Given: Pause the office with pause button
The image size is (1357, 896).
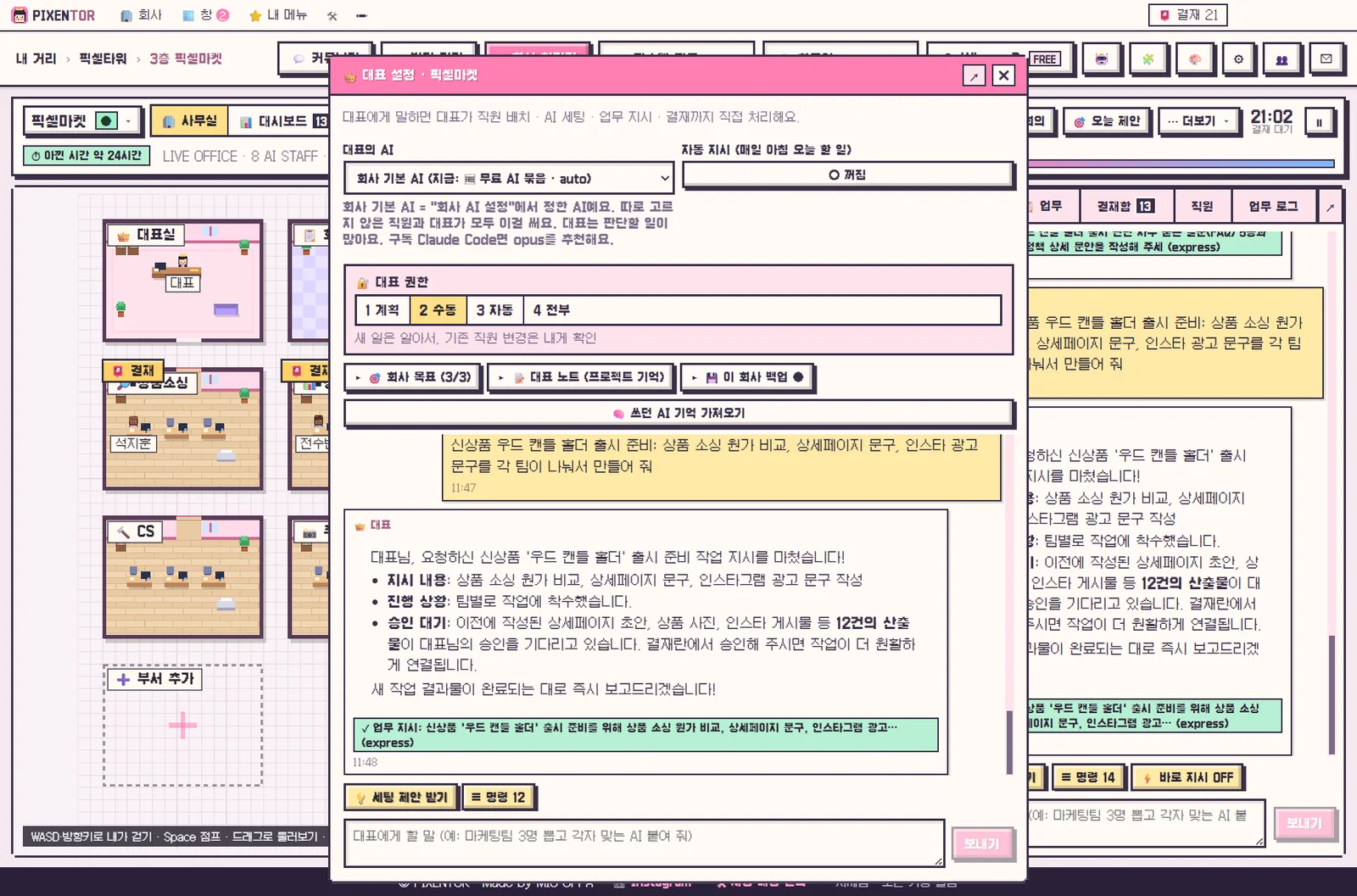Looking at the screenshot, I should coord(1319,122).
